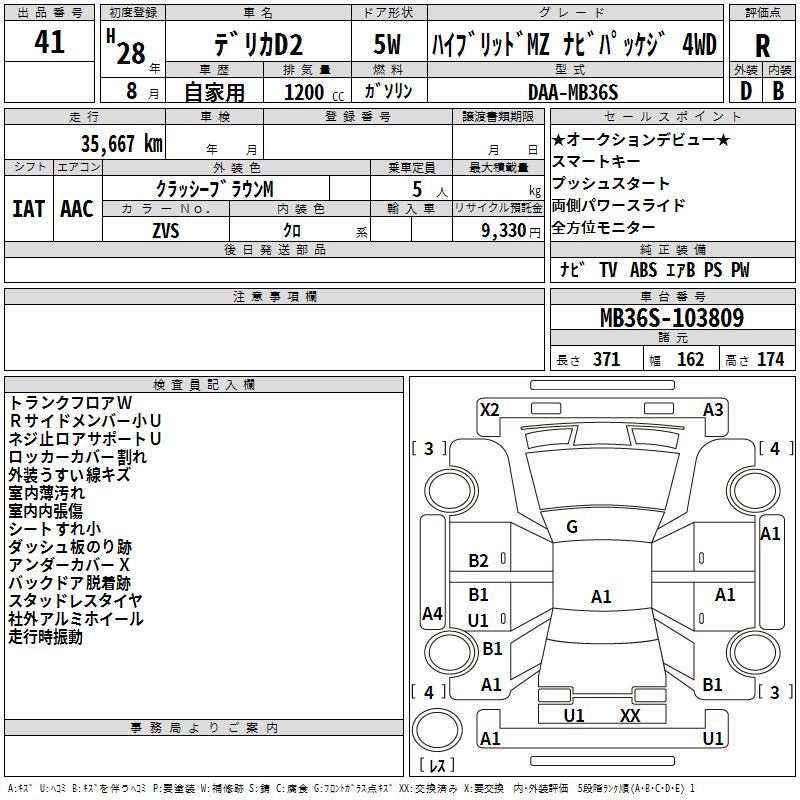Image resolution: width=800 pixels, height=800 pixels.
Task: Click the G windshield mark on diagram
Action: point(572,527)
